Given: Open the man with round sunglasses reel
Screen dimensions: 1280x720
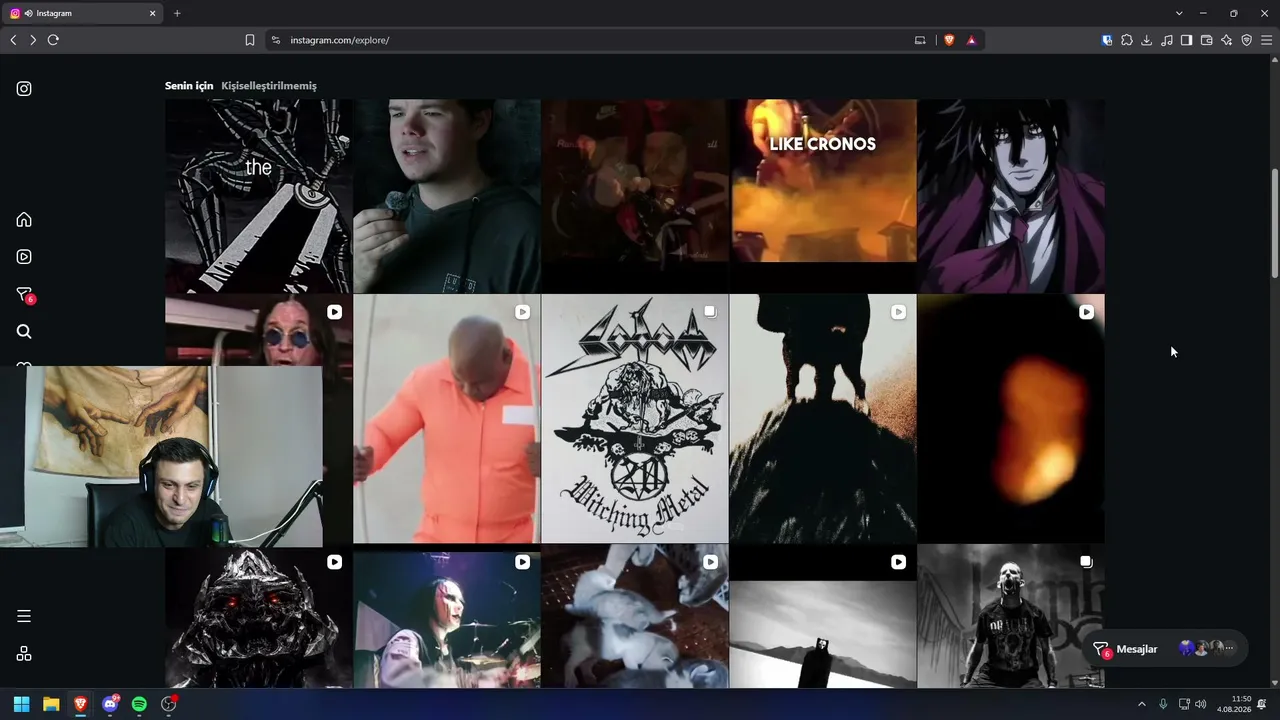Looking at the screenshot, I should pyautogui.click(x=259, y=330).
